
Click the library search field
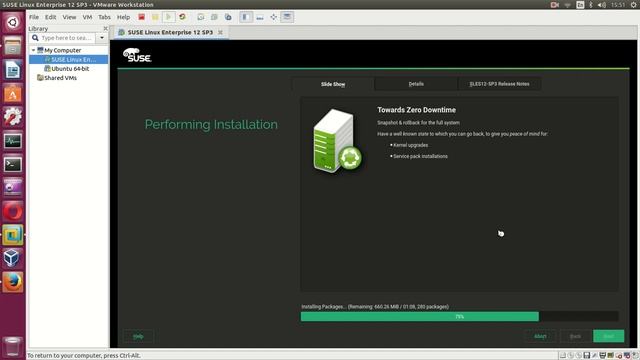pyautogui.click(x=62, y=38)
